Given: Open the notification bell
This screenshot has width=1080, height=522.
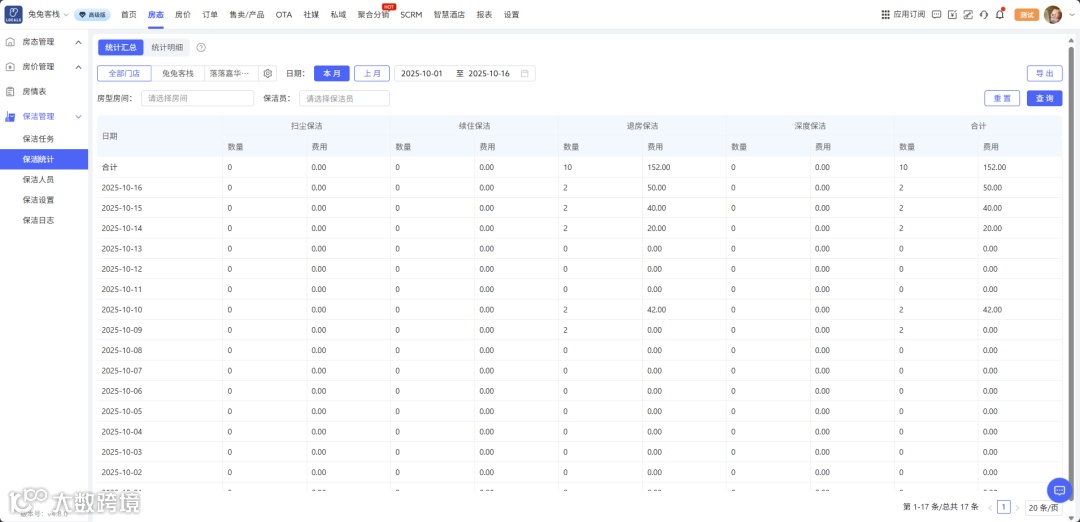Looking at the screenshot, I should click(999, 14).
